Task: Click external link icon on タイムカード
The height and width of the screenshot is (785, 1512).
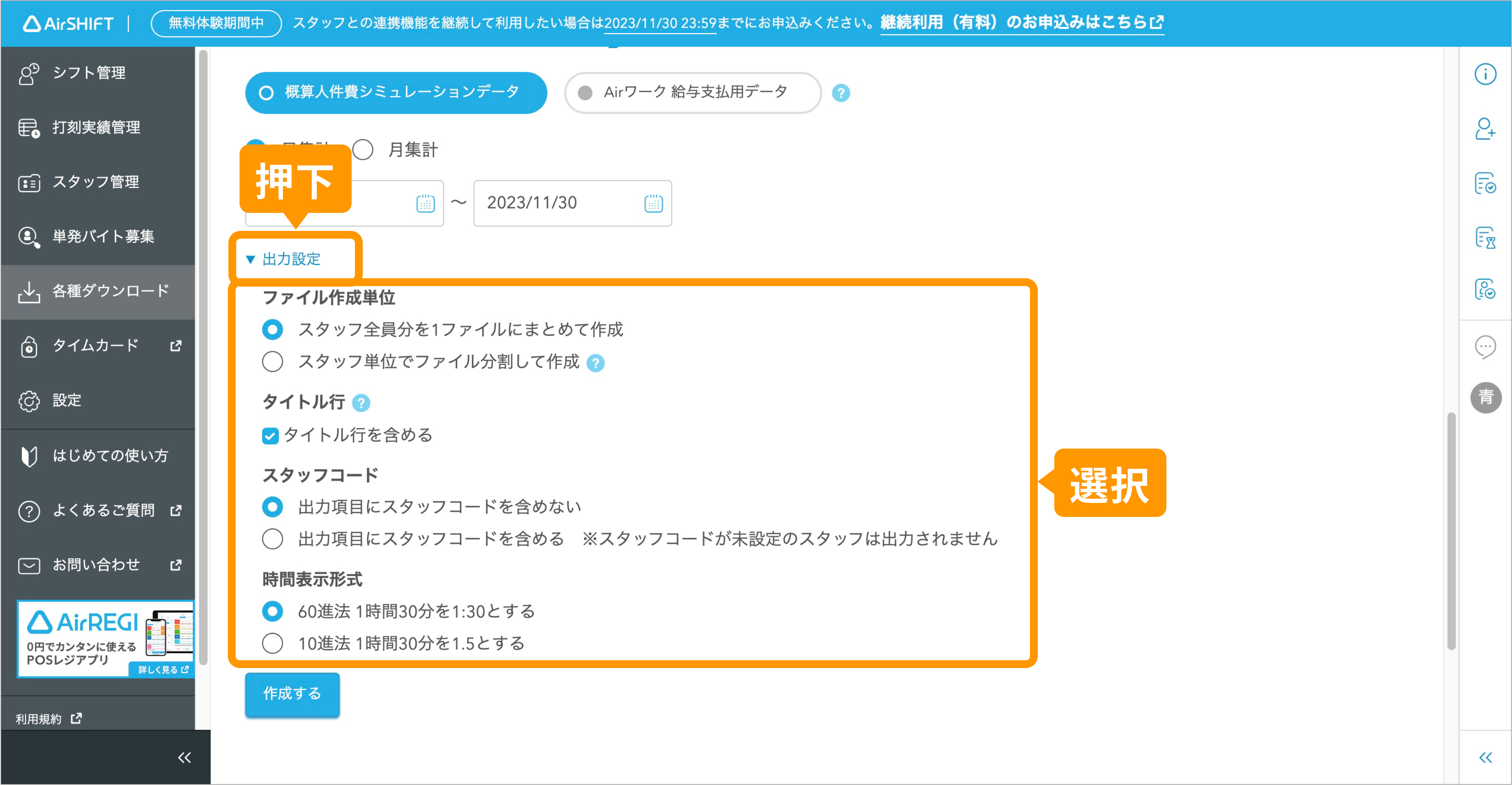Action: pos(175,346)
